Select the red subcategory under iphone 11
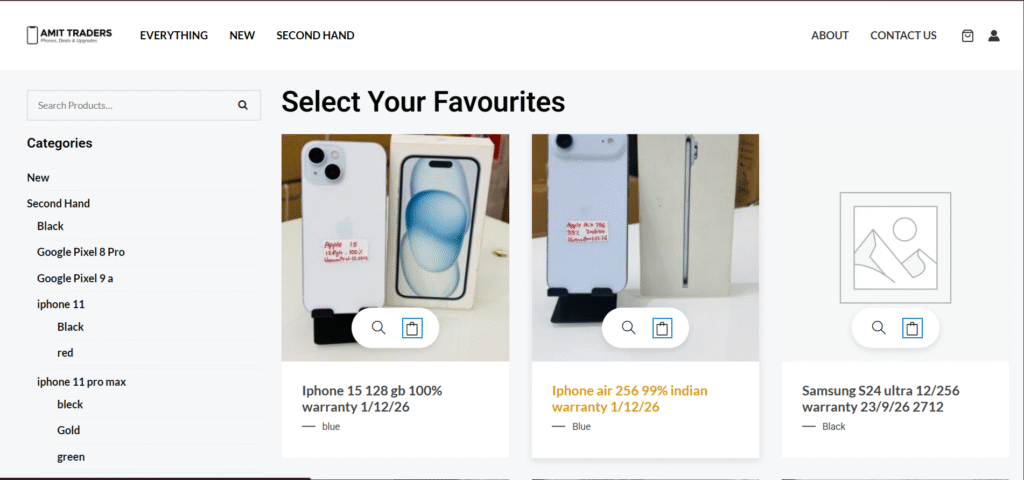 [65, 353]
